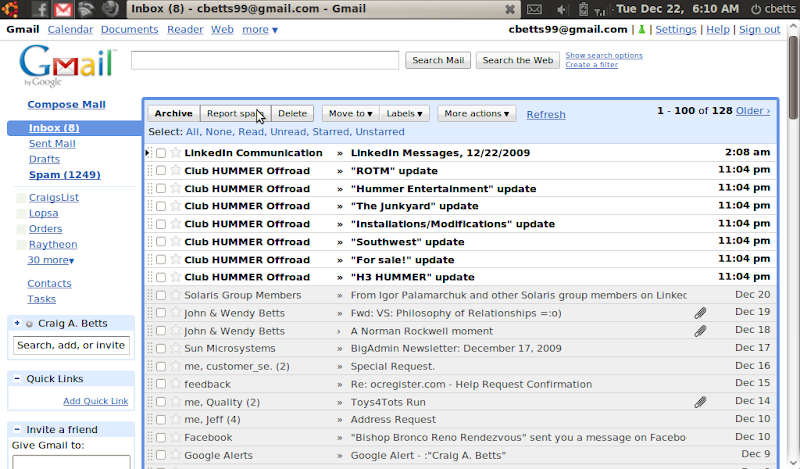Image resolution: width=800 pixels, height=469 pixels.
Task: Star the "ROTM" update email
Action: (176, 170)
